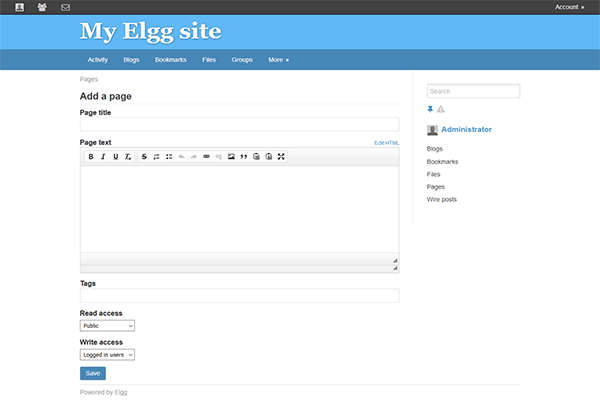Click into the Page title field
Viewport: 600px width, 400px height.
tap(239, 125)
